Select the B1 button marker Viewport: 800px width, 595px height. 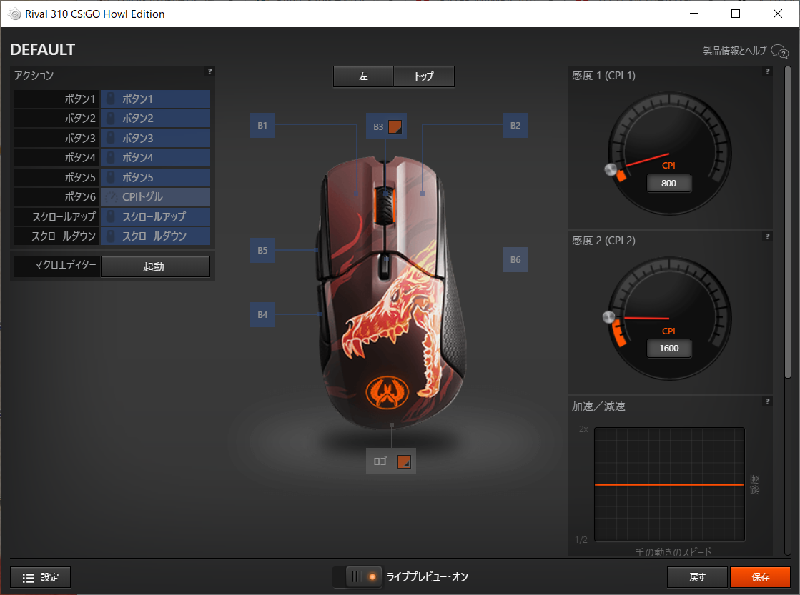(x=262, y=126)
